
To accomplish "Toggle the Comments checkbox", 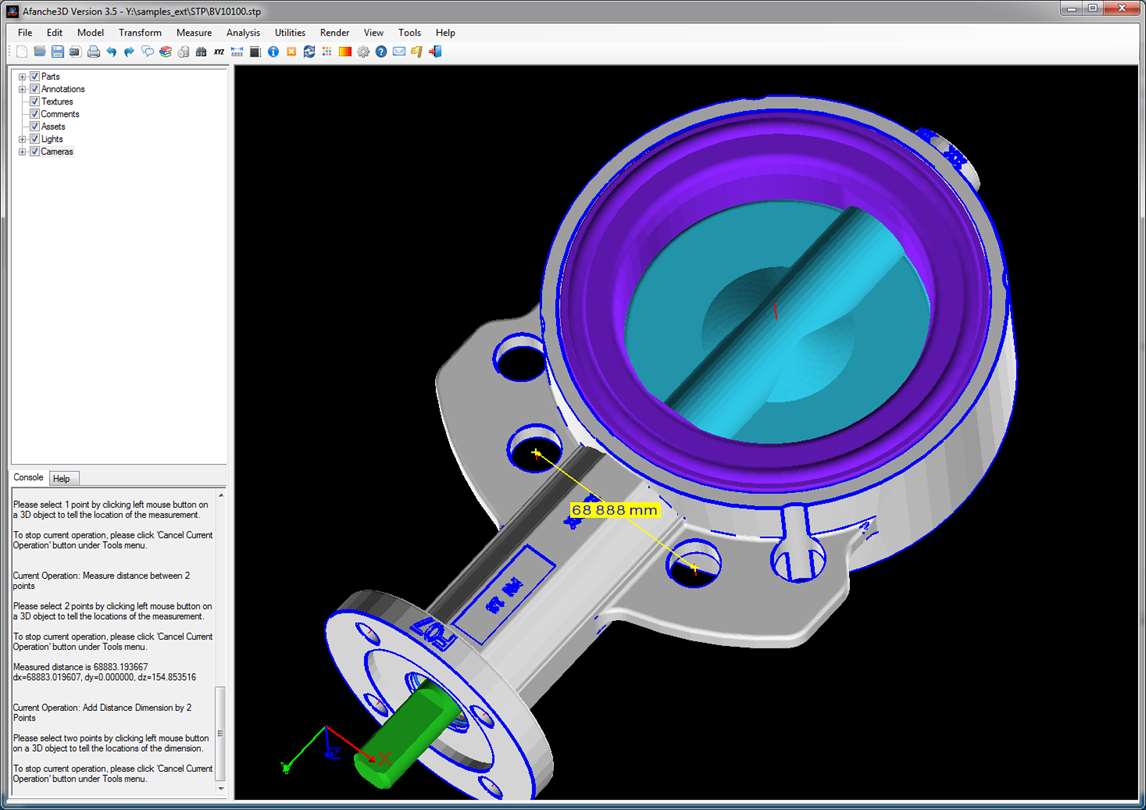I will tap(34, 113).
